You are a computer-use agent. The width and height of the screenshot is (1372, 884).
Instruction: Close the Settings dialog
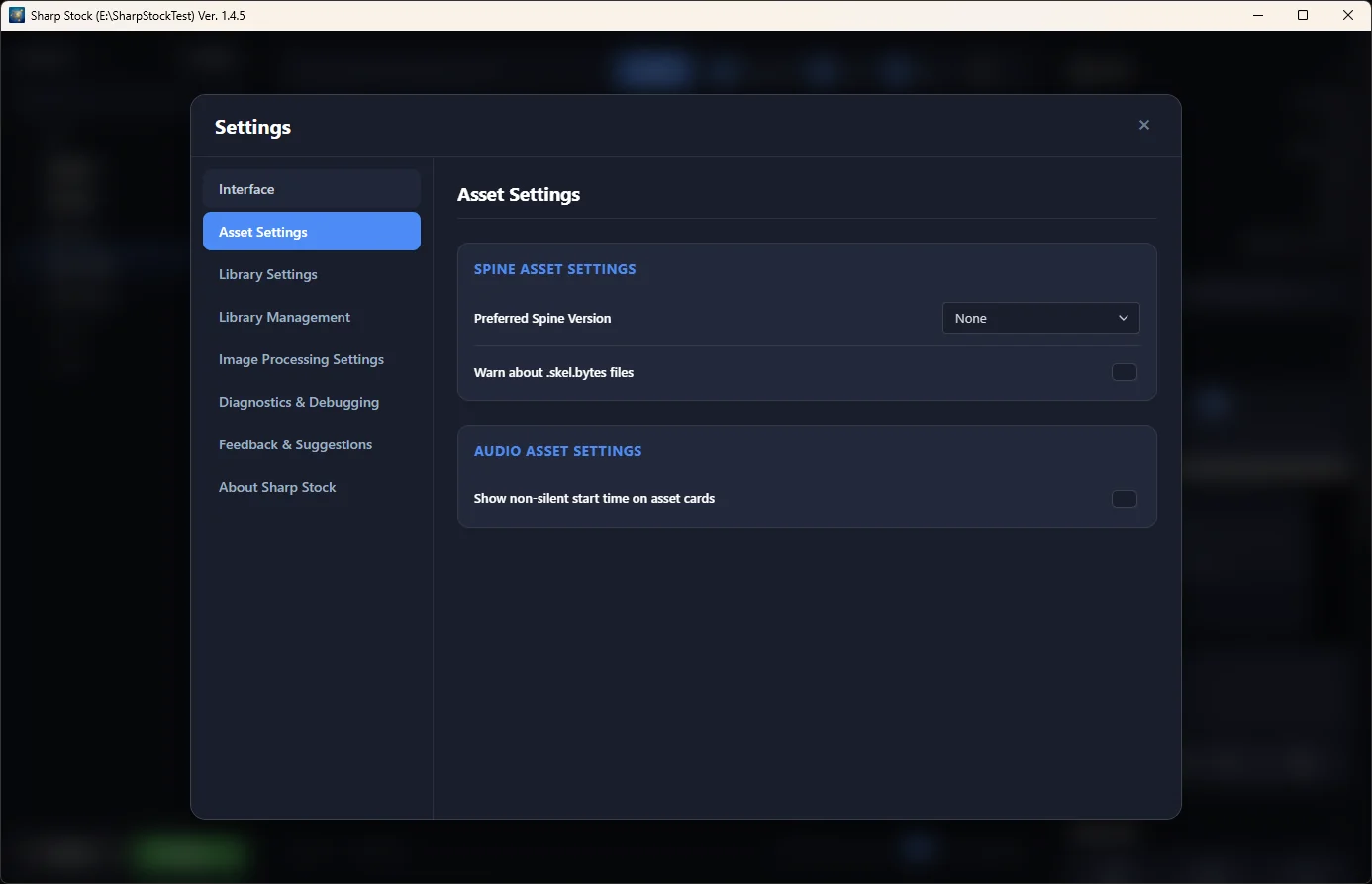(x=1144, y=125)
